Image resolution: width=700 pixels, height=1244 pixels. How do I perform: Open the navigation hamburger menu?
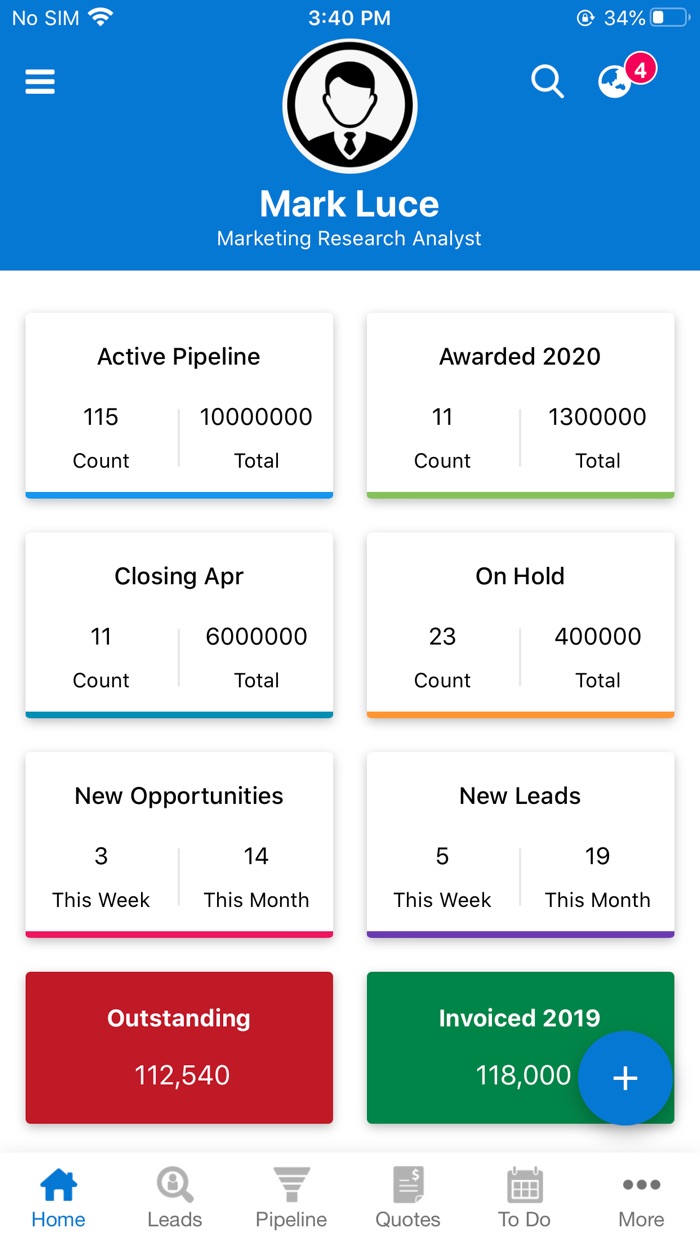click(39, 81)
